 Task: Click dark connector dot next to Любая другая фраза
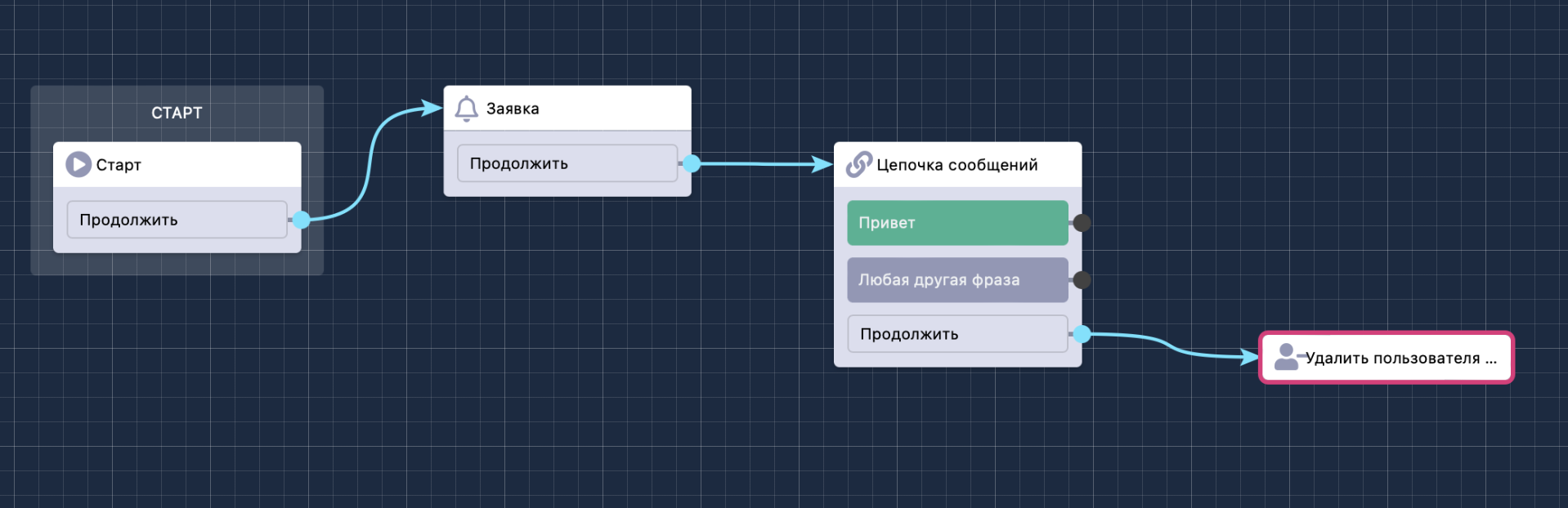click(1082, 280)
